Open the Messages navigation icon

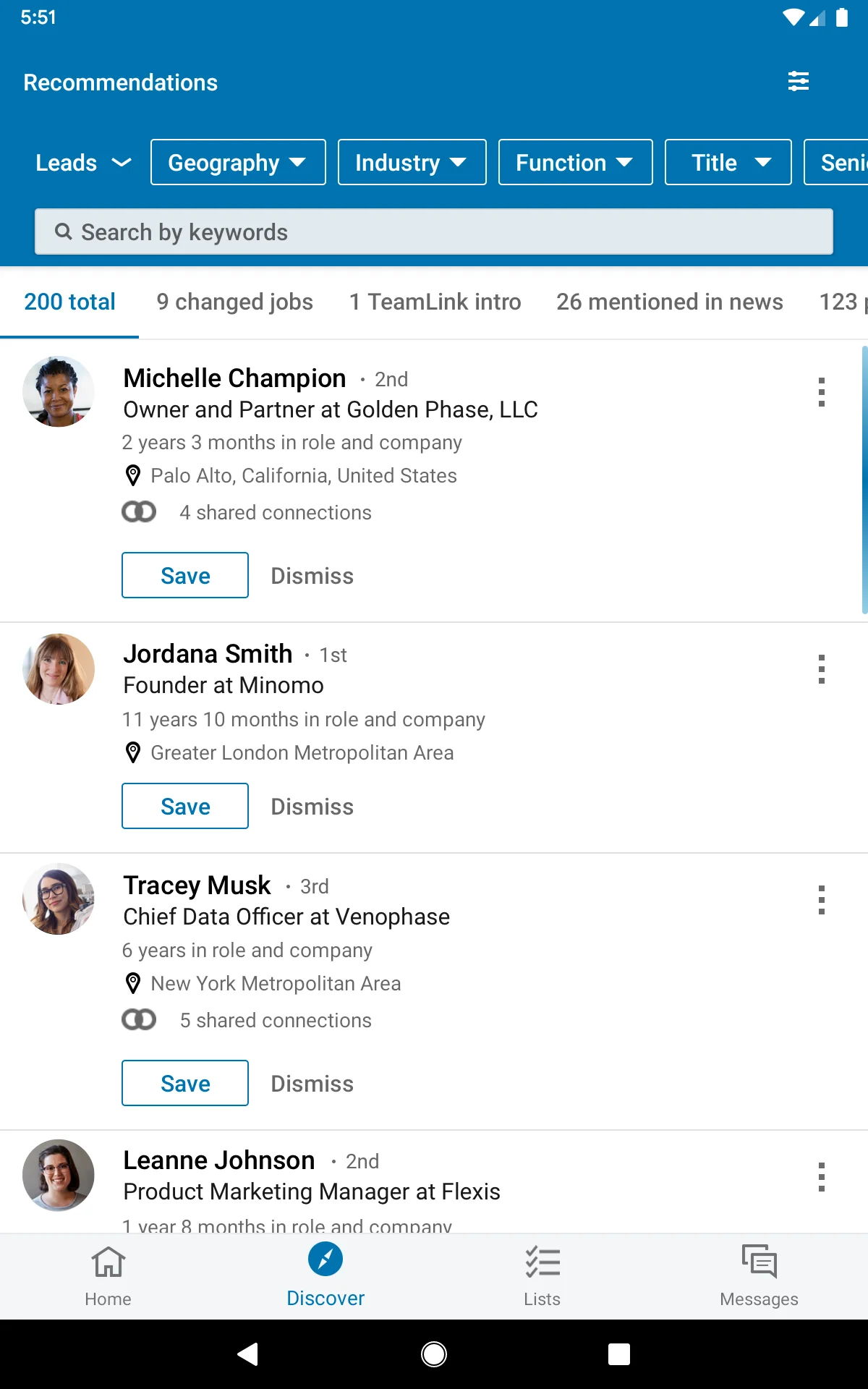coord(759,1262)
